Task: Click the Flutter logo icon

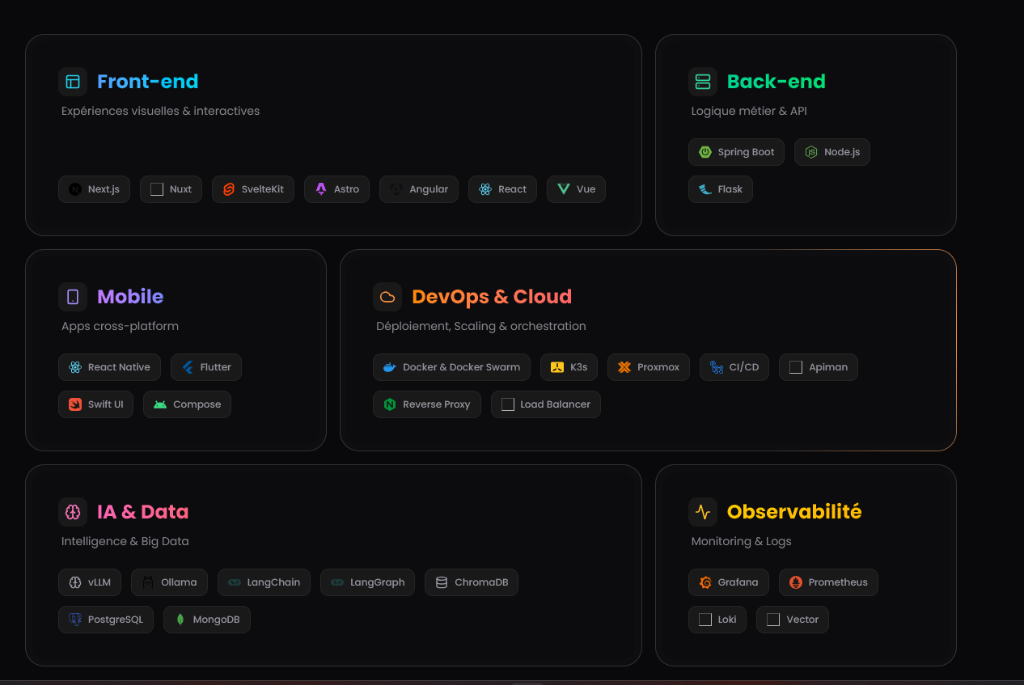Action: point(188,368)
